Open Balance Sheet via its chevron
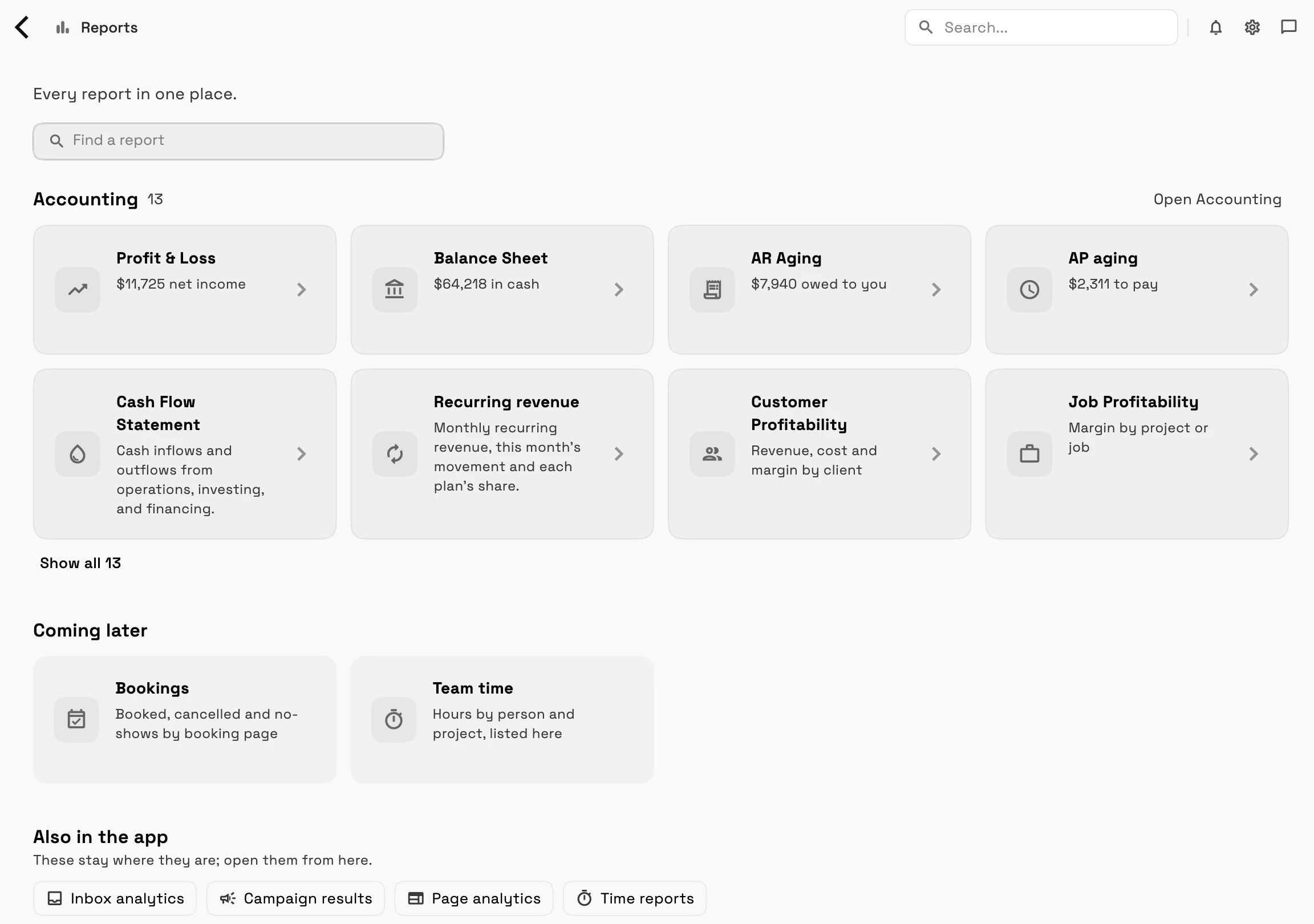1314x924 pixels. pos(619,290)
